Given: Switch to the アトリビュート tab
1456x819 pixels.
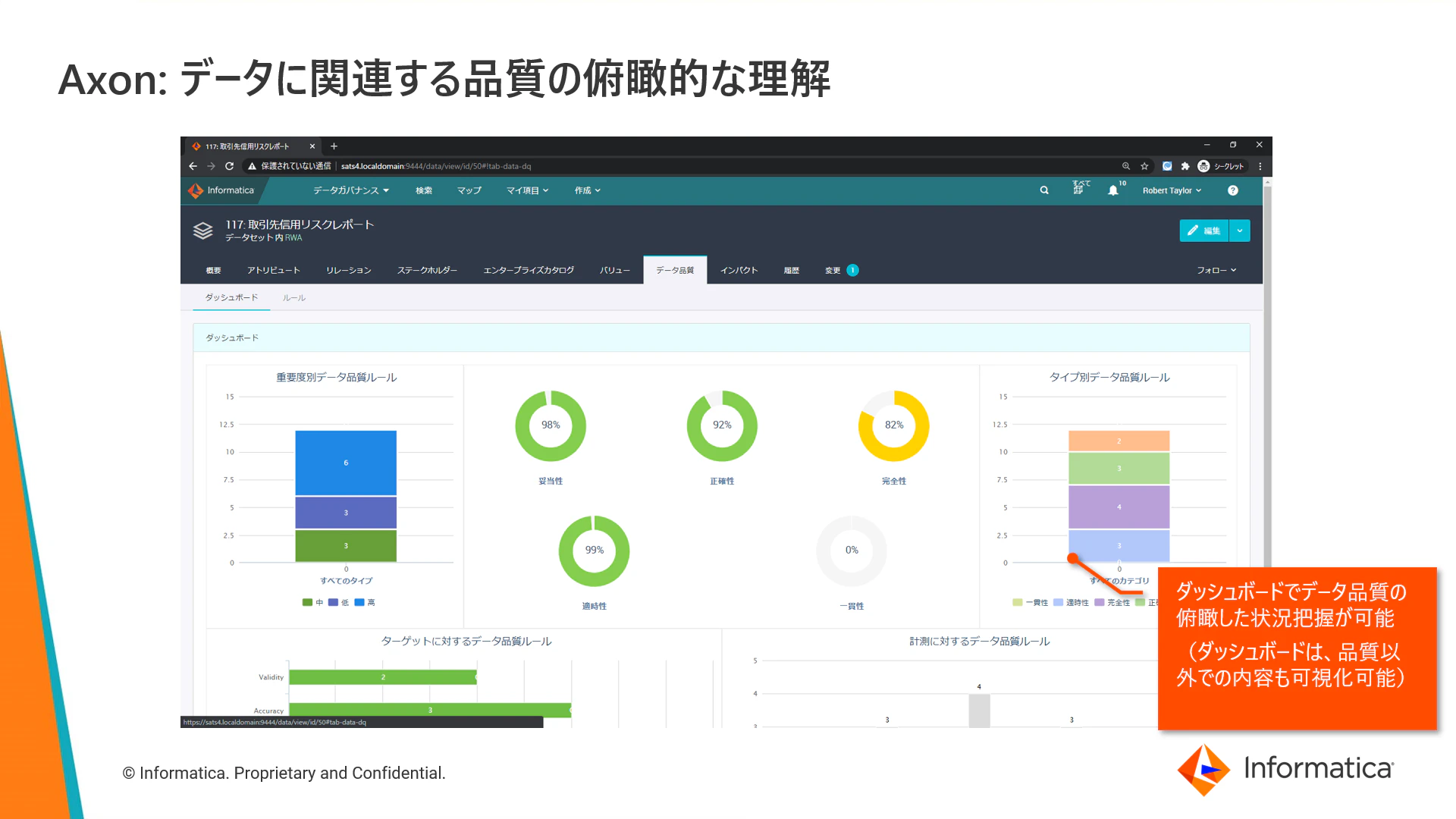Looking at the screenshot, I should point(274,270).
